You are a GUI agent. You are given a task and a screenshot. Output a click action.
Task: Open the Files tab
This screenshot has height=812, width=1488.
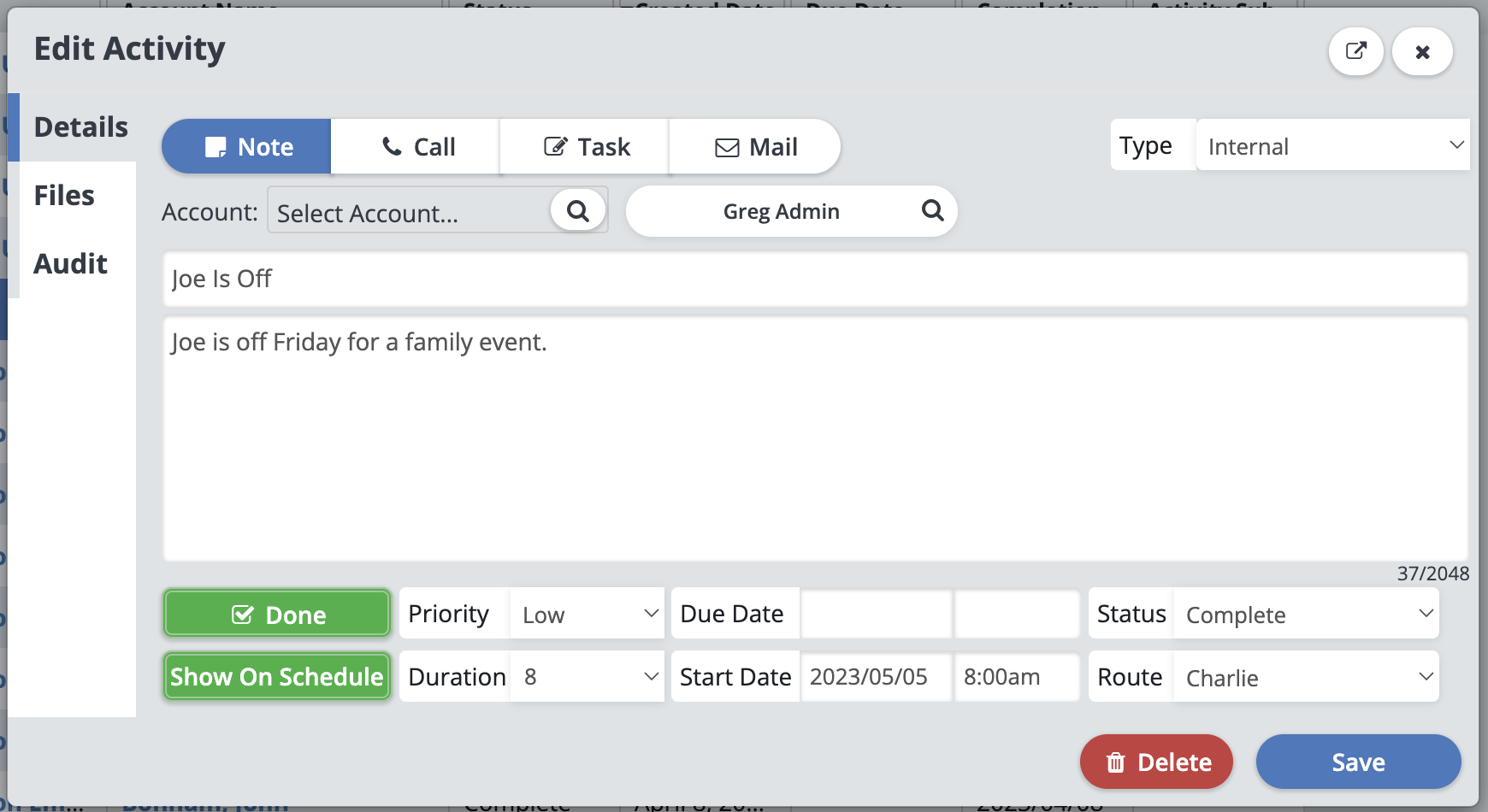pos(65,196)
